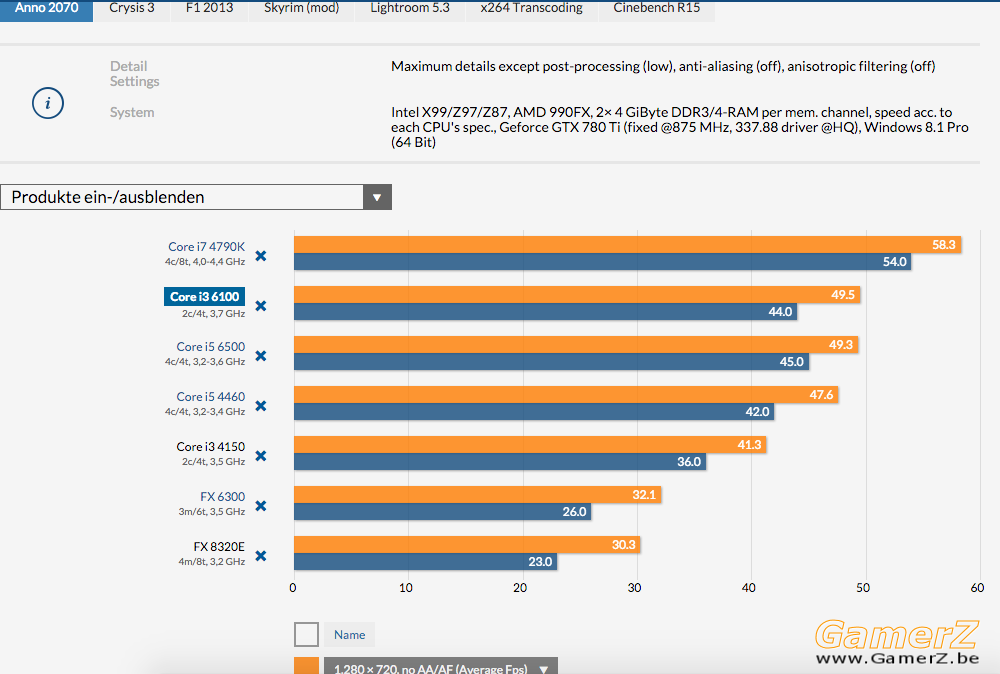Image resolution: width=1000 pixels, height=674 pixels.
Task: Open the Core i5 4460 link
Action: (x=210, y=397)
